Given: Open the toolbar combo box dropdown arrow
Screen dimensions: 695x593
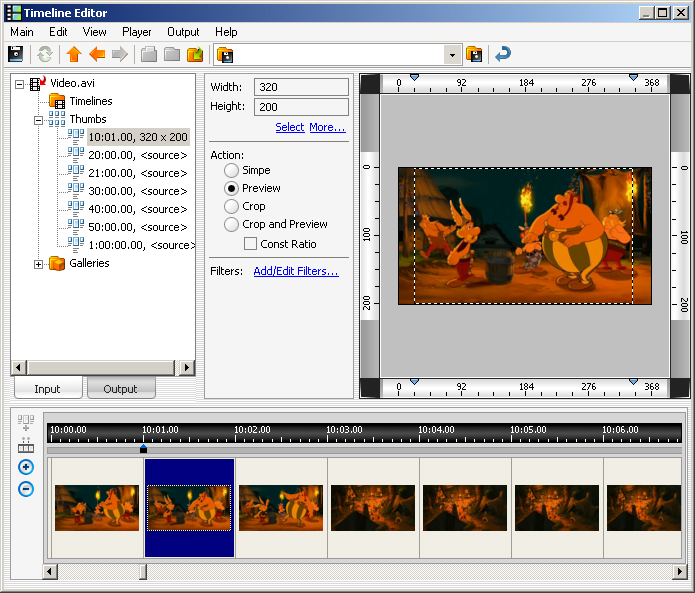Looking at the screenshot, I should (452, 55).
